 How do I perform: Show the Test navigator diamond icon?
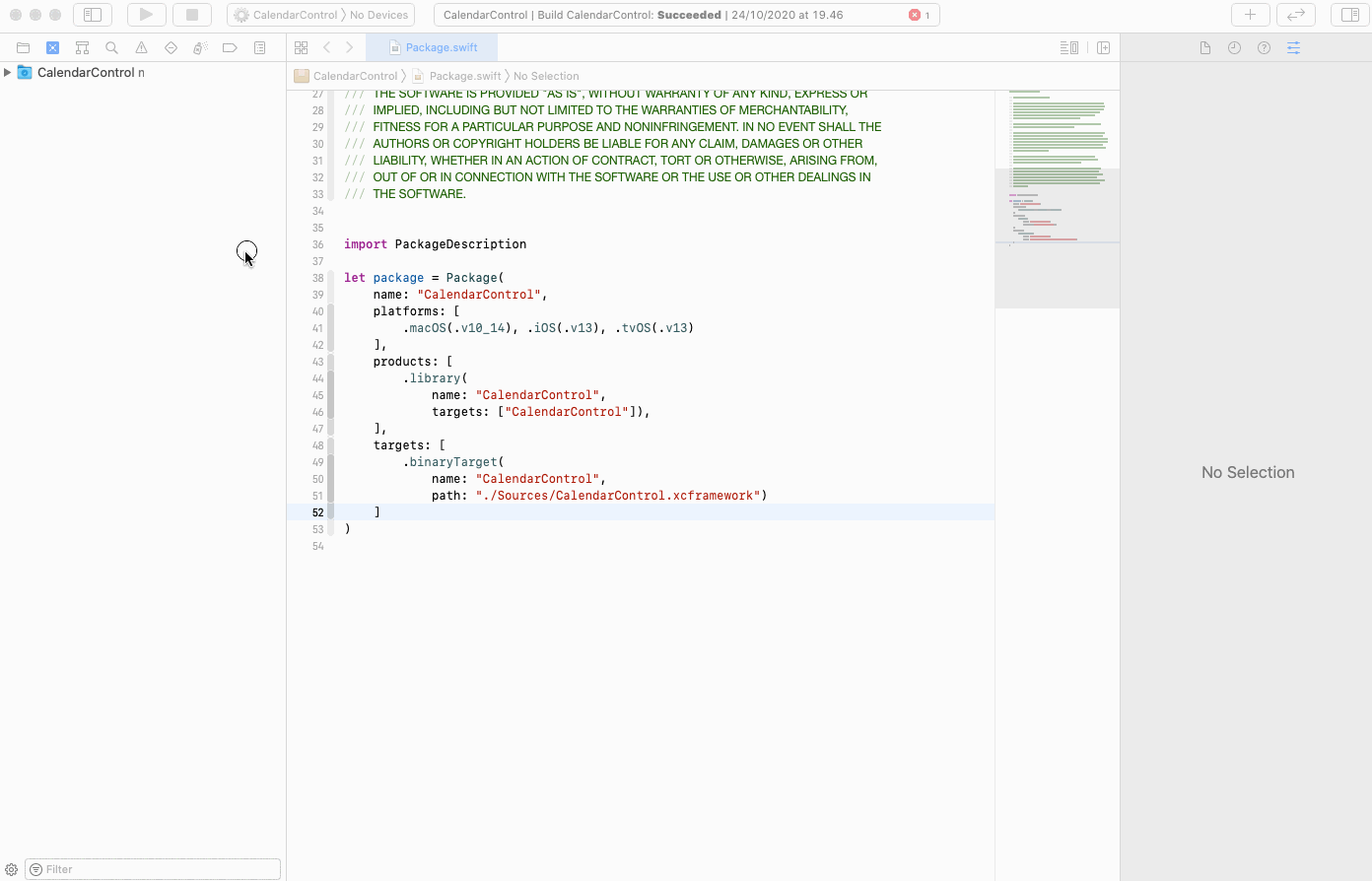(171, 47)
